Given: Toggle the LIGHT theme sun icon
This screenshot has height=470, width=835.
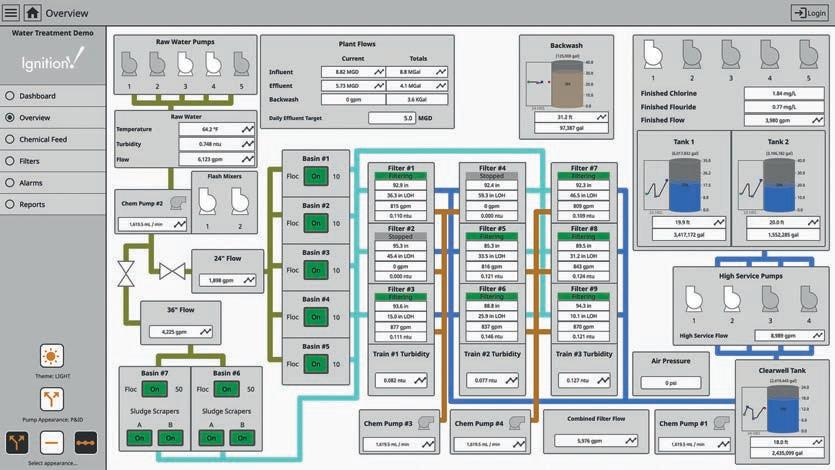Looking at the screenshot, I should point(52,356).
